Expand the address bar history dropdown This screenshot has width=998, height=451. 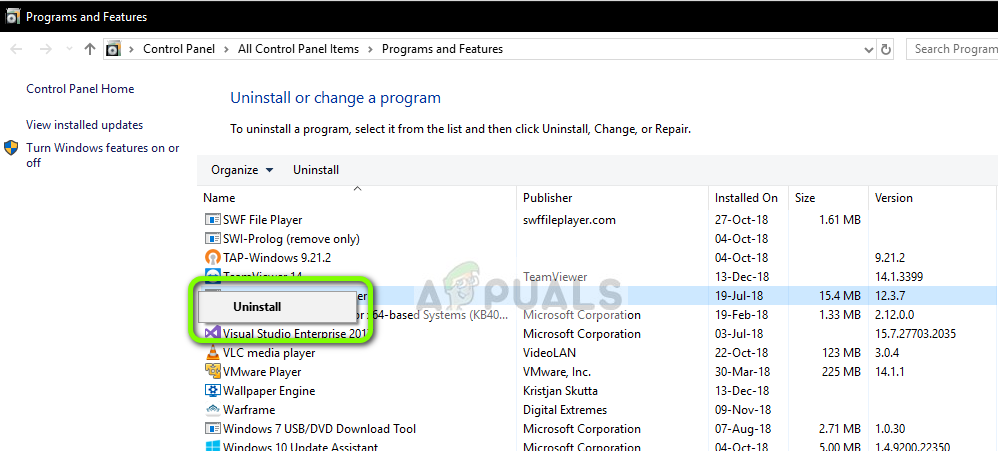[869, 50]
